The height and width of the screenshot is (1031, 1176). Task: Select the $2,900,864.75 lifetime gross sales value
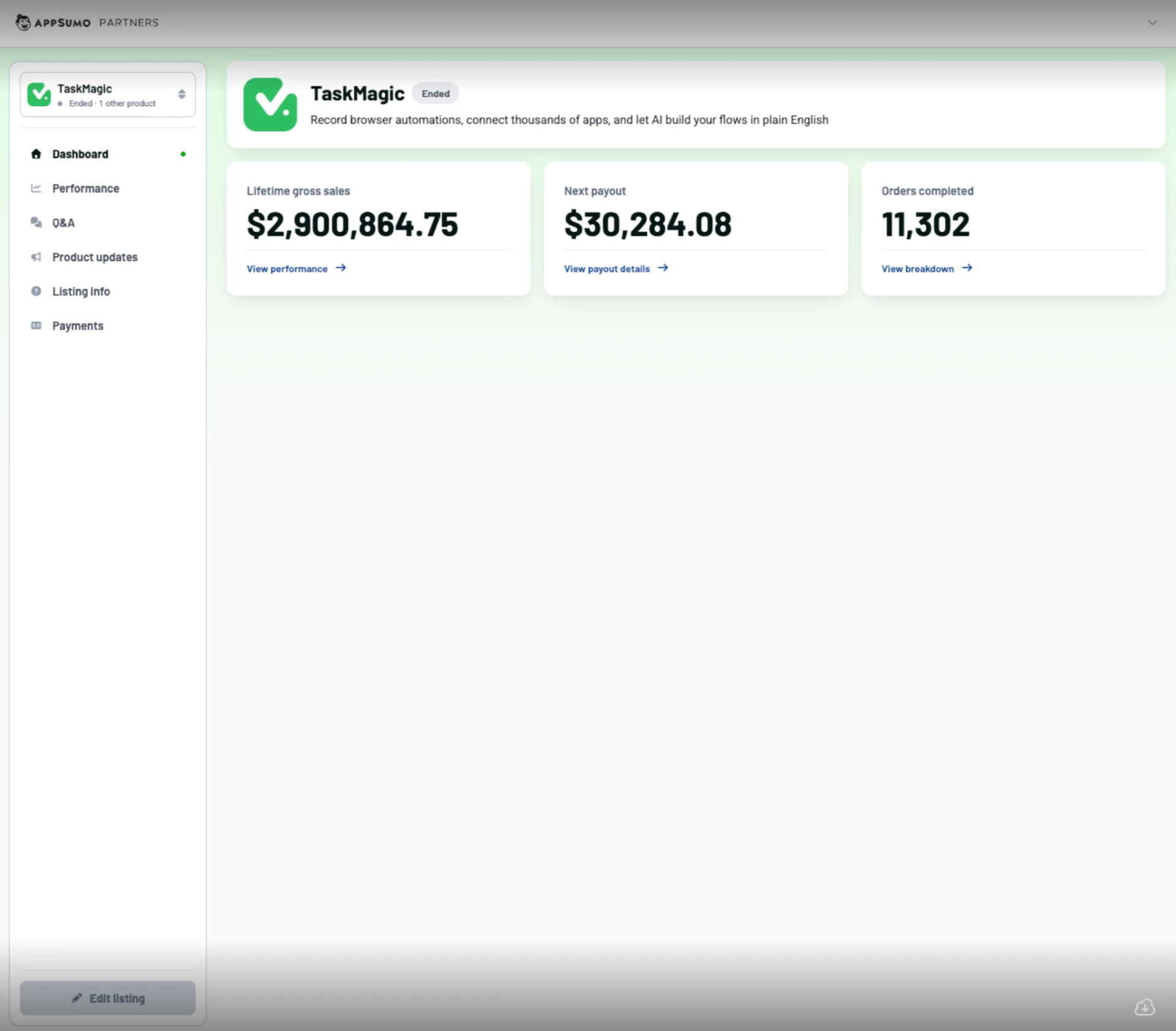(352, 224)
